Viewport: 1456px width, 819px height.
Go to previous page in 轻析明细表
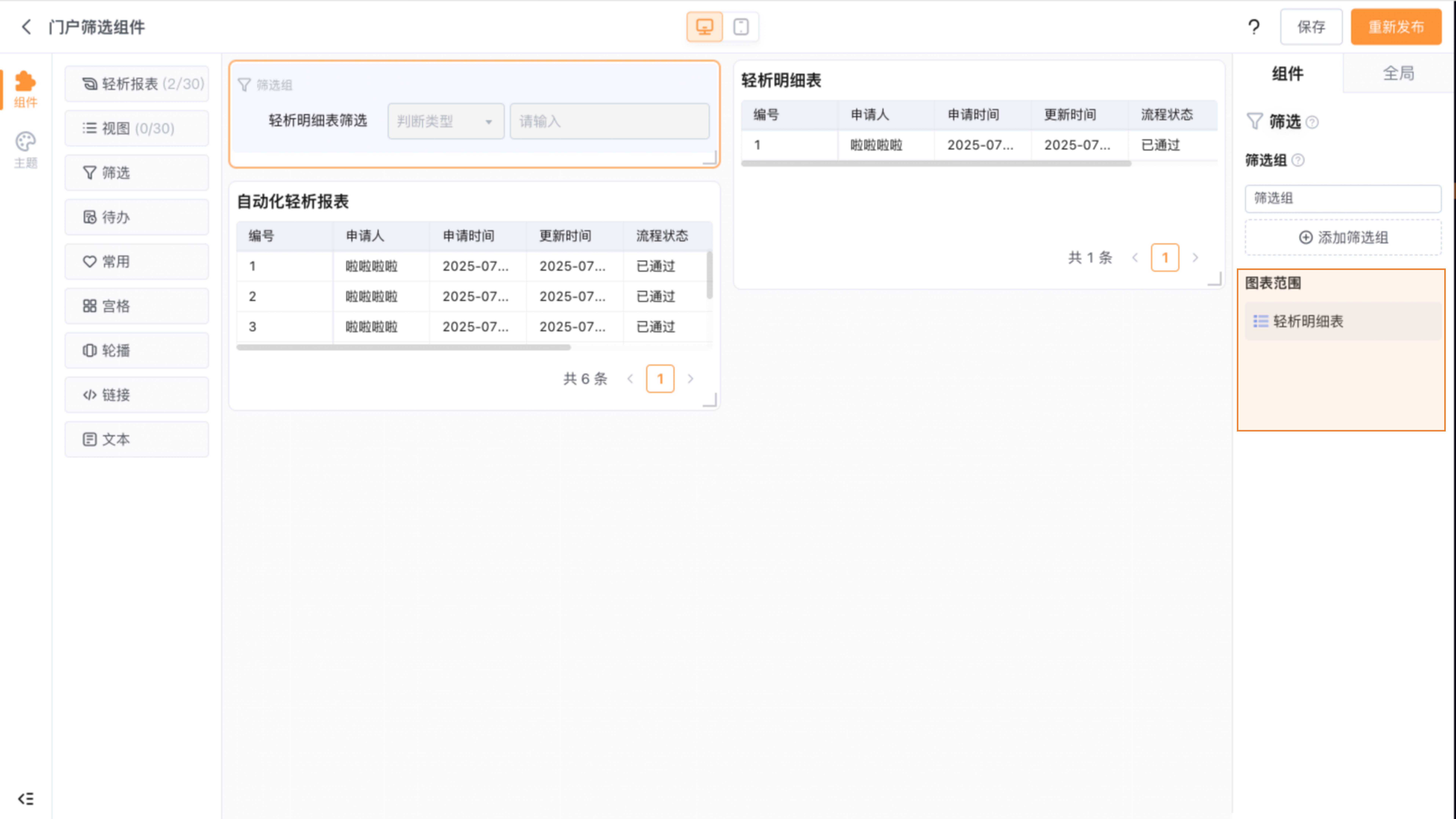click(1135, 258)
